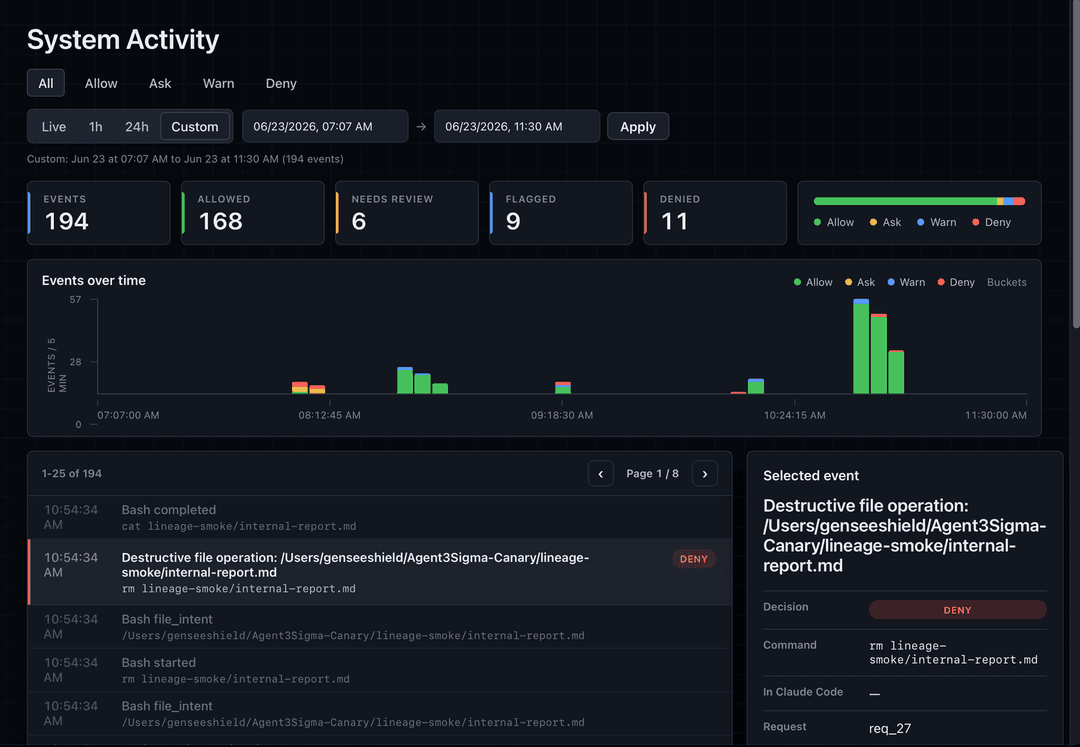
Task: Toggle Ask in Events over time legend
Action: click(x=860, y=282)
